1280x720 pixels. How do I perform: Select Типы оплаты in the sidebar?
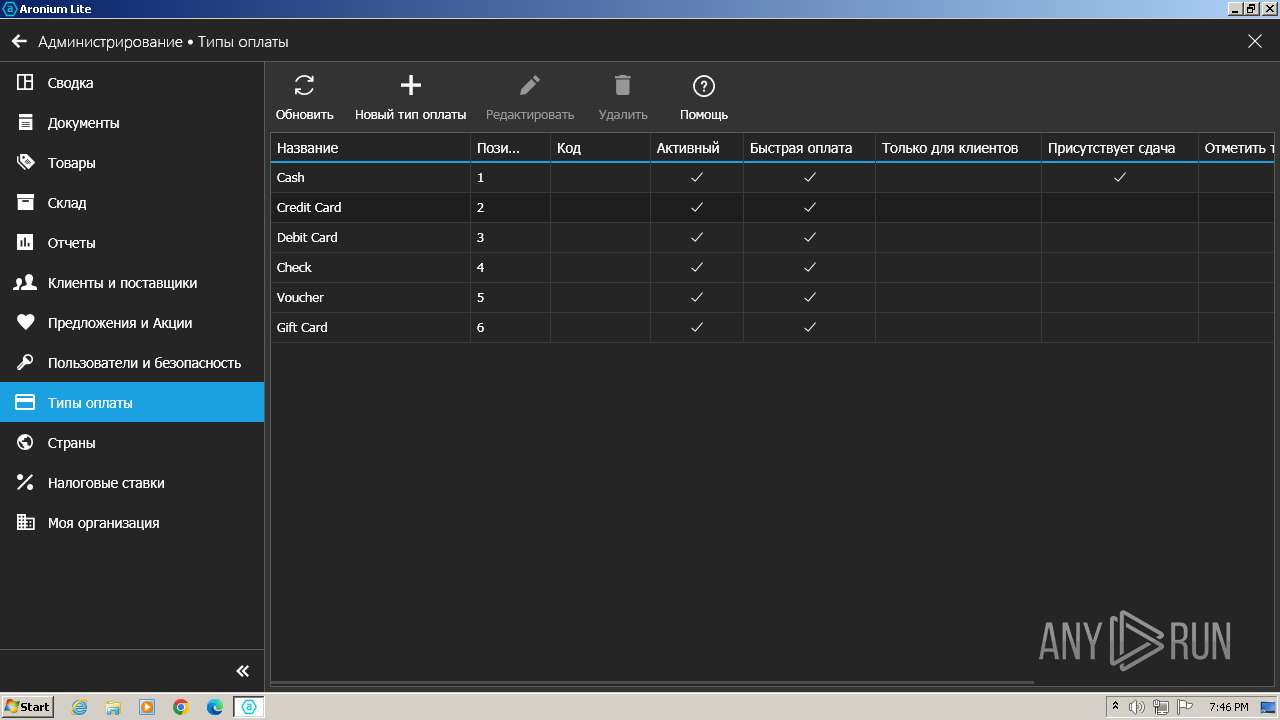point(132,402)
